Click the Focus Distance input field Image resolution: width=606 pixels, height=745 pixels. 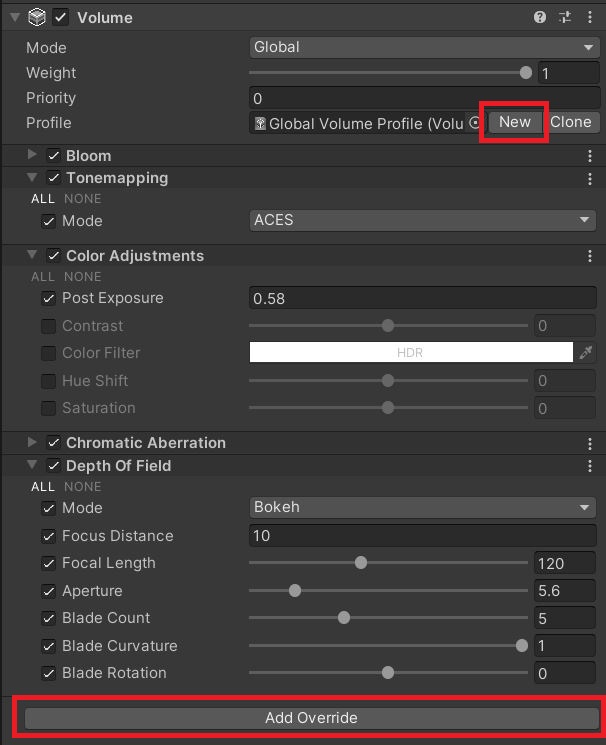423,536
